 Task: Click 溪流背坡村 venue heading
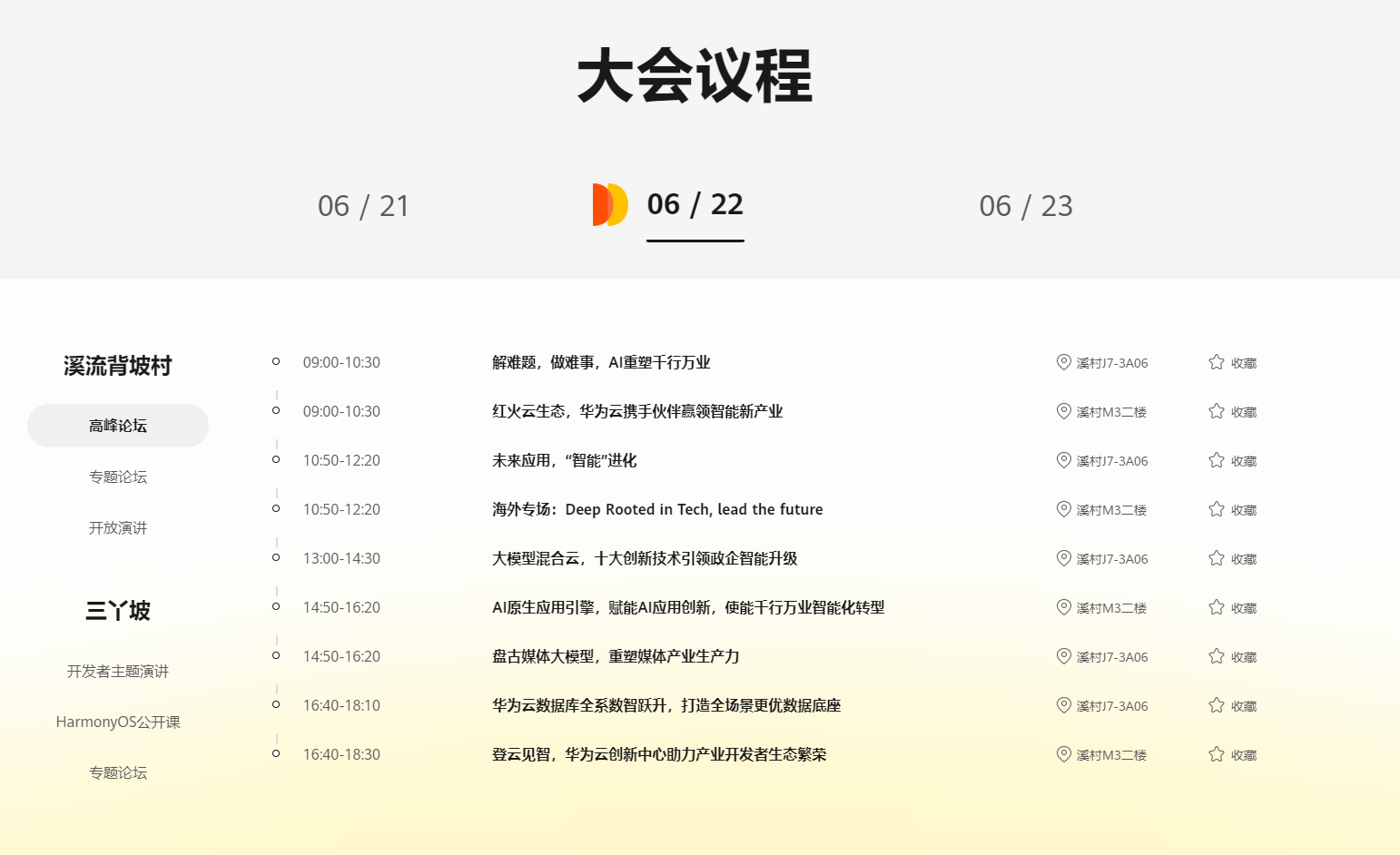118,366
